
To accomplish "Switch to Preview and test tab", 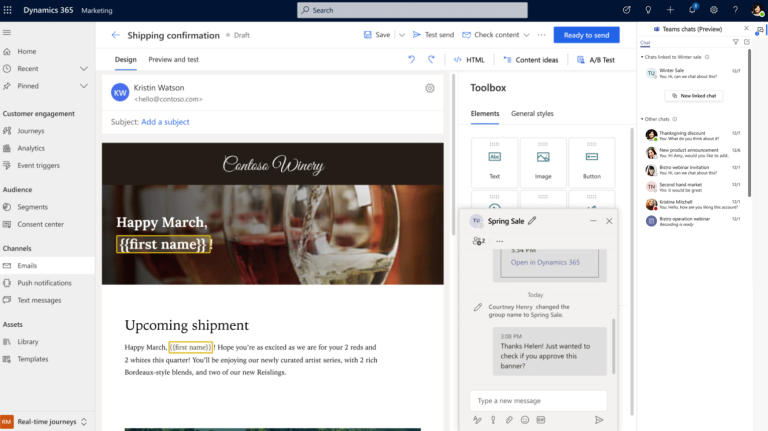I will (x=173, y=59).
